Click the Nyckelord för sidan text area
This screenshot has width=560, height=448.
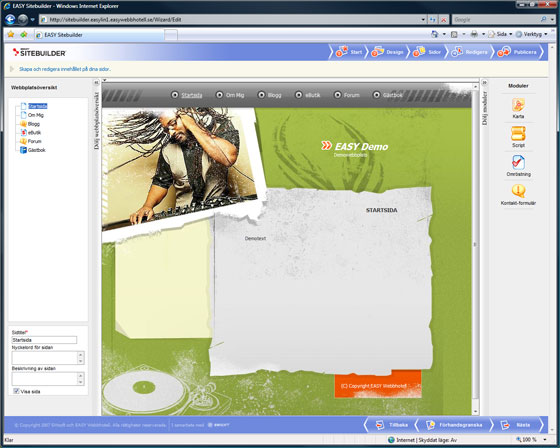(x=44, y=358)
